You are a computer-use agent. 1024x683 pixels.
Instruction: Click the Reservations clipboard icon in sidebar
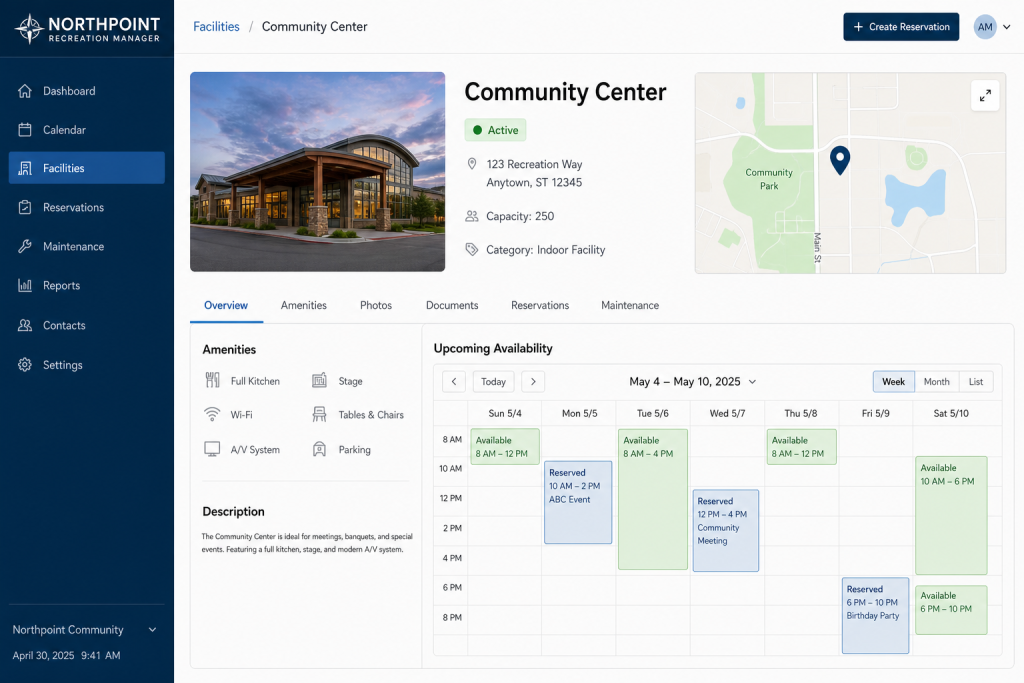pos(25,208)
